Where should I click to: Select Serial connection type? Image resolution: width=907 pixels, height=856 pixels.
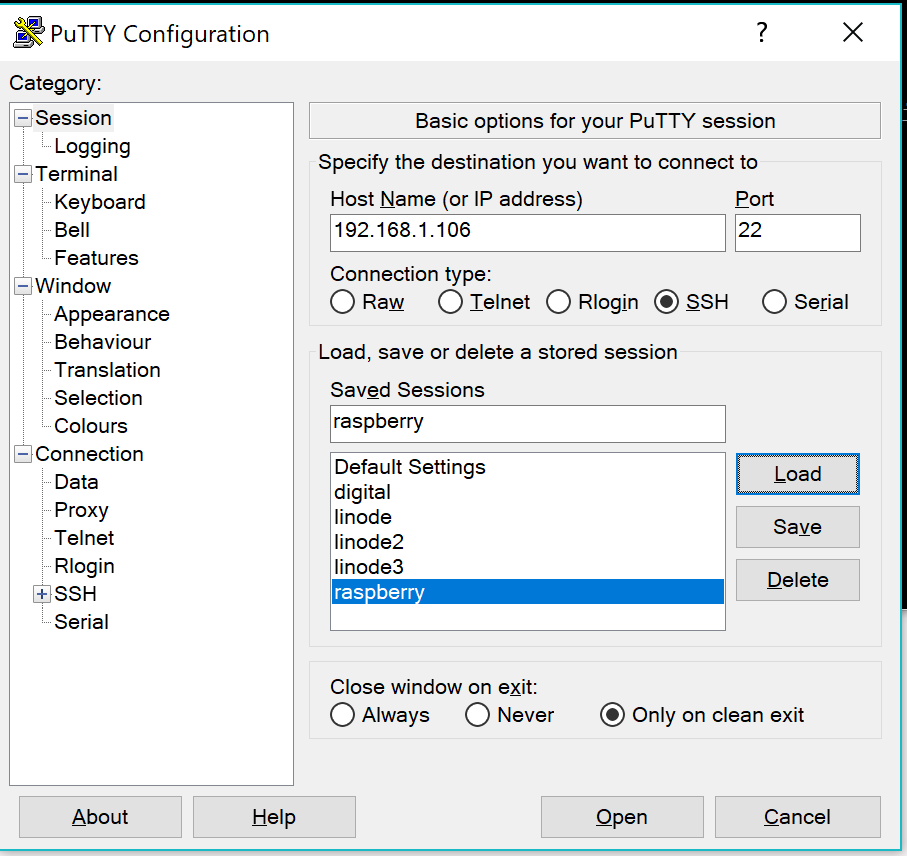tap(774, 302)
